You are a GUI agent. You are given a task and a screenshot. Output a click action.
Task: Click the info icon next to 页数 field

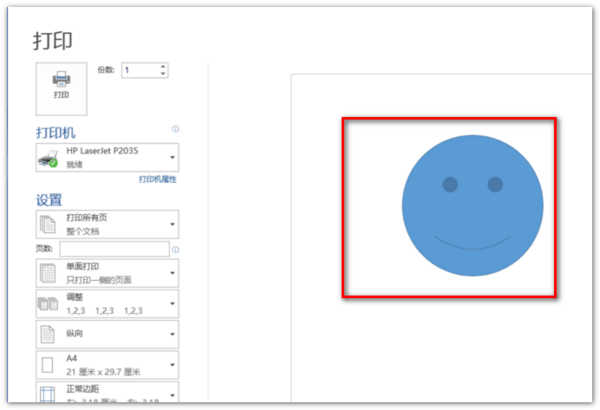pyautogui.click(x=175, y=250)
